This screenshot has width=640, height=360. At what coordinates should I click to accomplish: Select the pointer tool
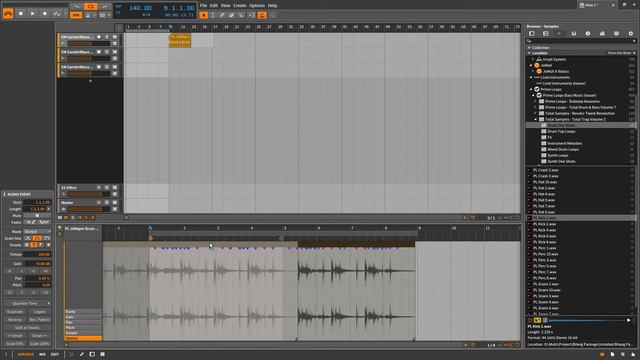[204, 15]
